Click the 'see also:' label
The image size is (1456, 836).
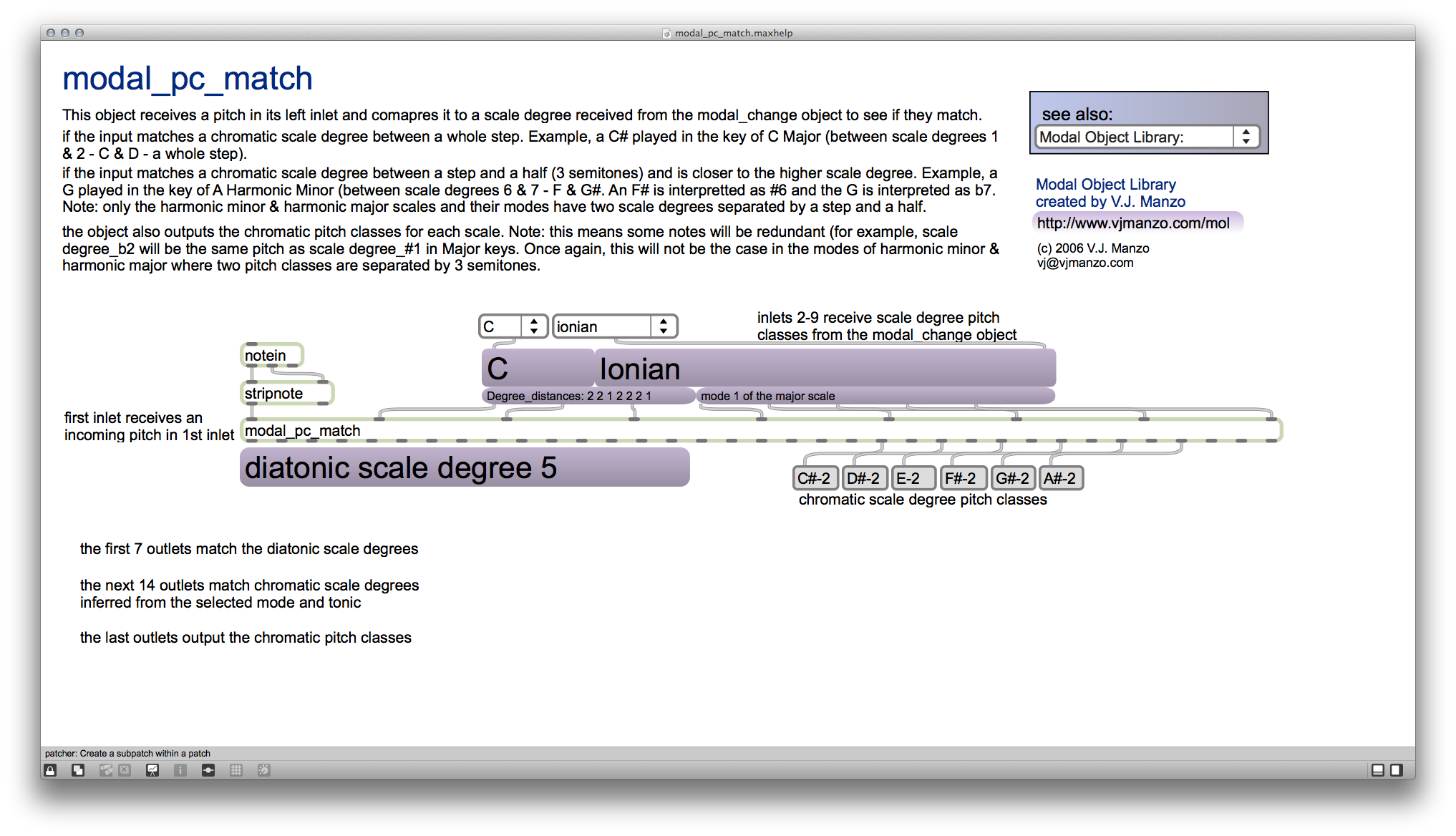click(x=1077, y=115)
